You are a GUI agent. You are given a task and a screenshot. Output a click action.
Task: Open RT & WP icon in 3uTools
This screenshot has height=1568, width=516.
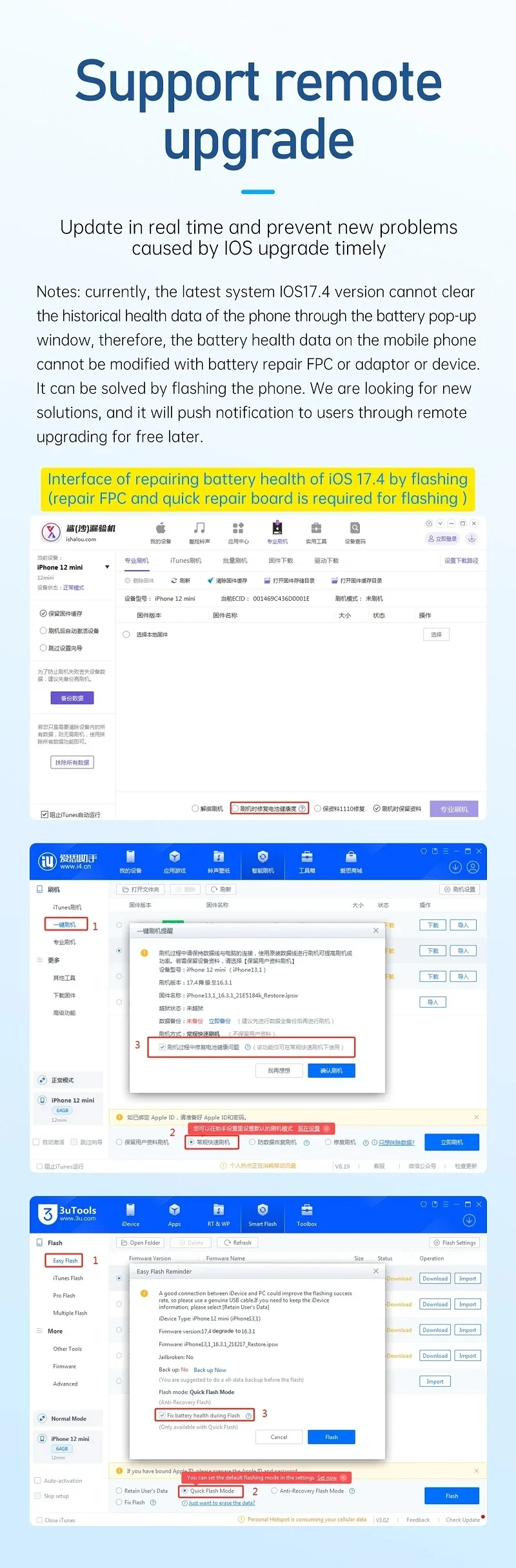(219, 1215)
